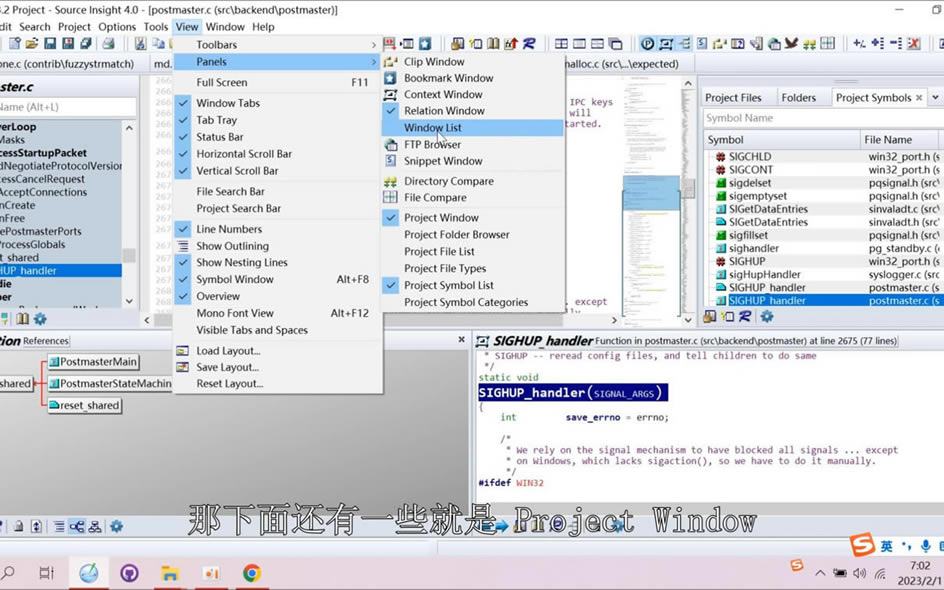The height and width of the screenshot is (590, 944).
Task: Open the Panels submenu entry
Action: point(278,61)
